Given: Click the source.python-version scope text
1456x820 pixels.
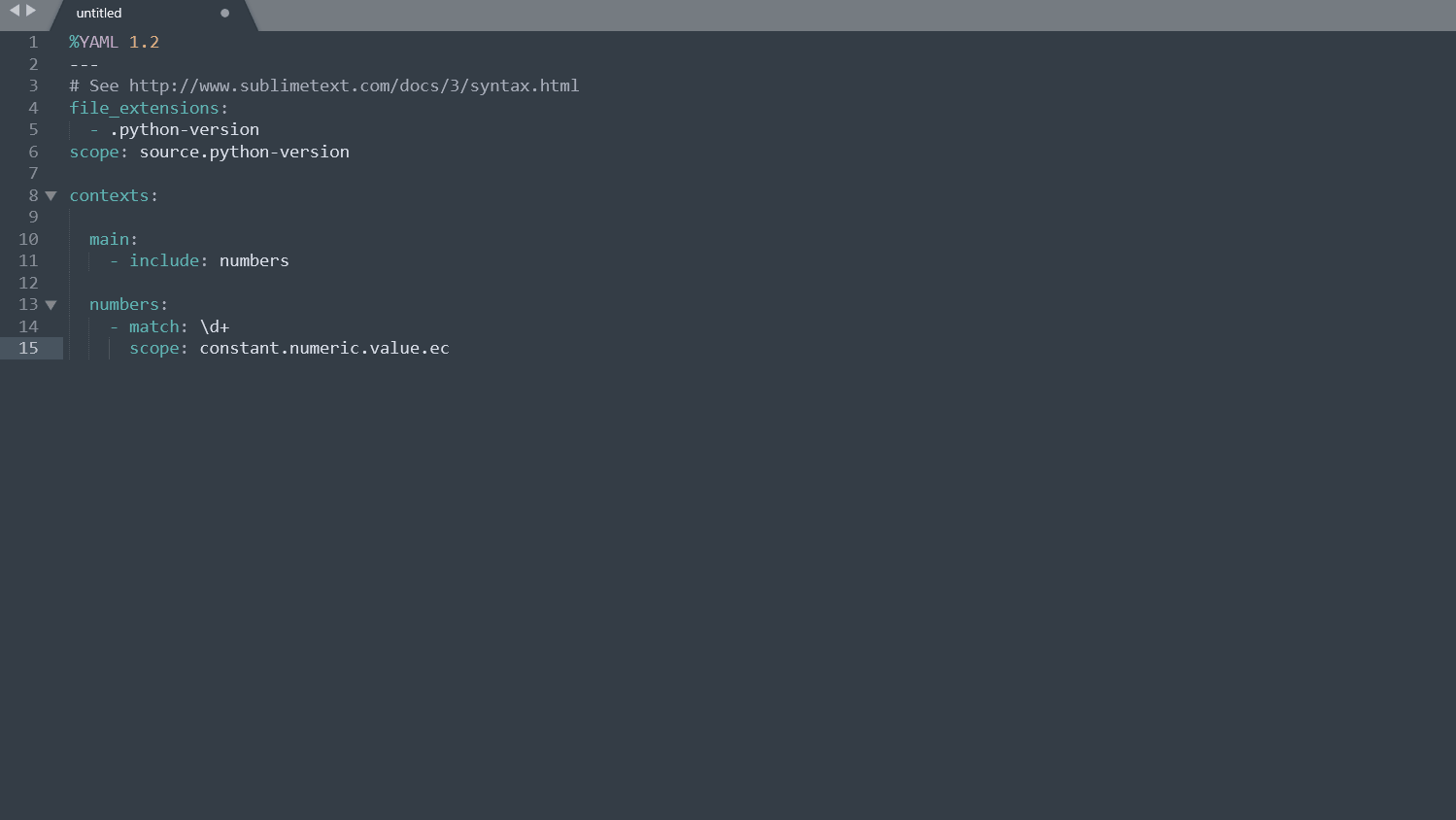Looking at the screenshot, I should [244, 152].
